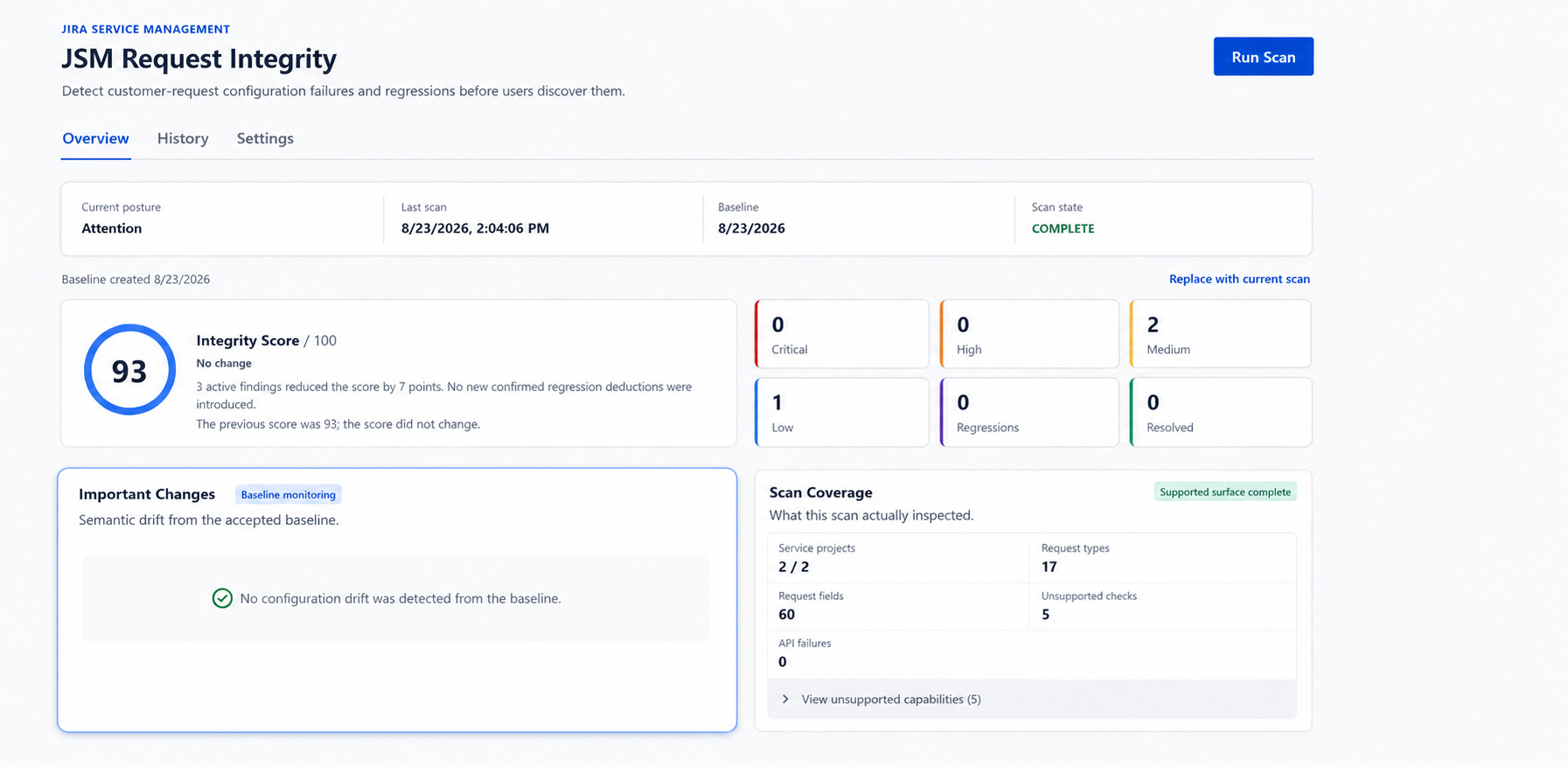Image resolution: width=1568 pixels, height=767 pixels.
Task: Open the Settings tab
Action: click(x=265, y=138)
